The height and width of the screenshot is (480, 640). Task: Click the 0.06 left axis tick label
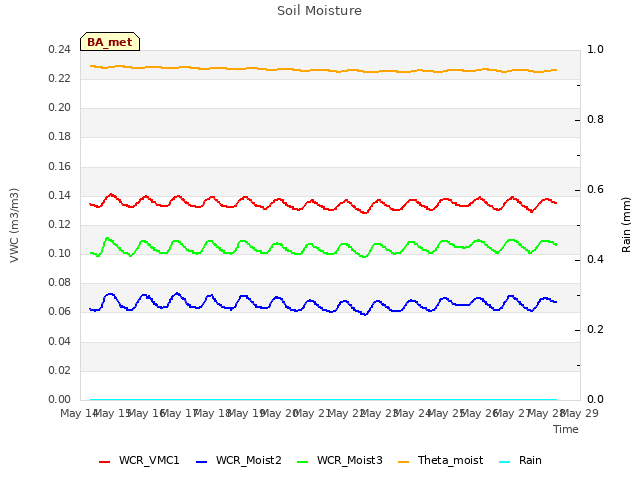(59, 311)
